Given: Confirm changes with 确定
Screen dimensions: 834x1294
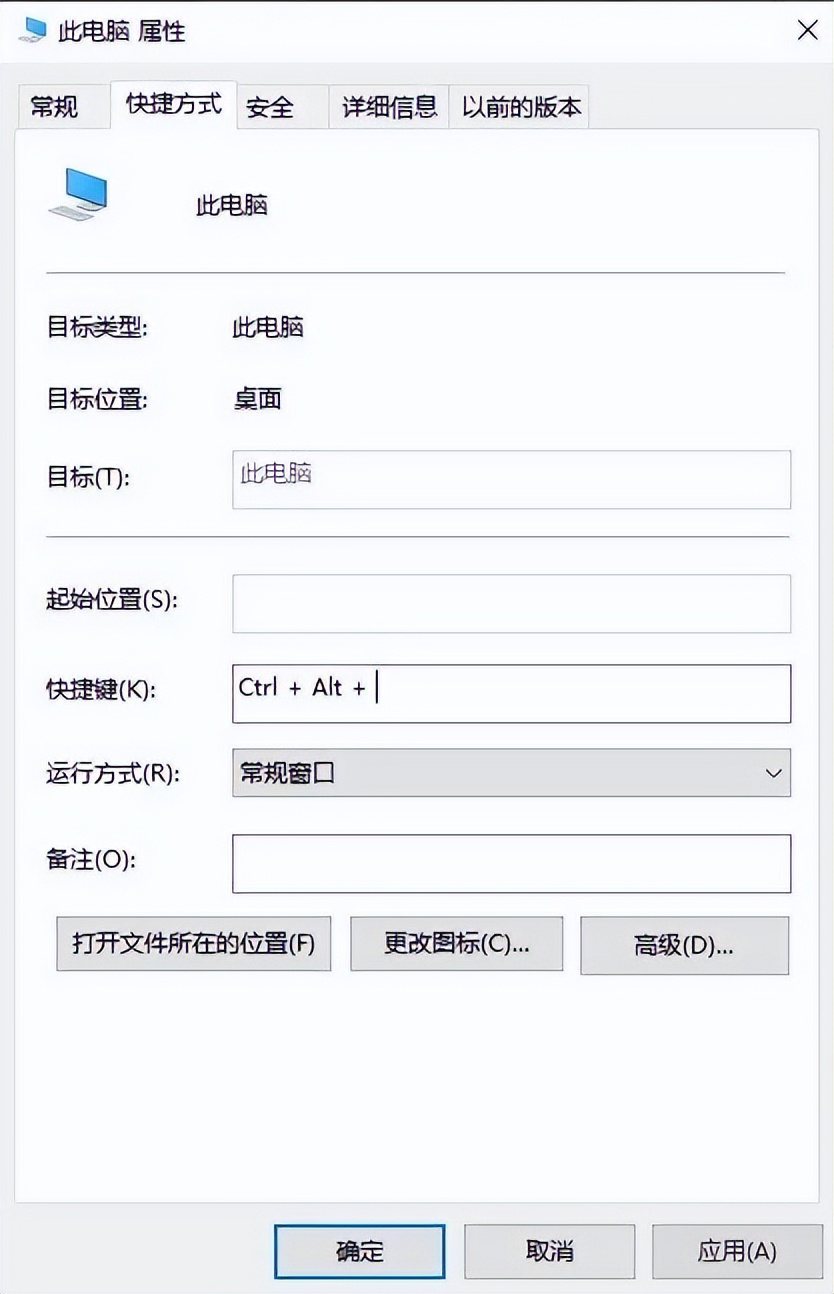Looking at the screenshot, I should (x=359, y=1251).
